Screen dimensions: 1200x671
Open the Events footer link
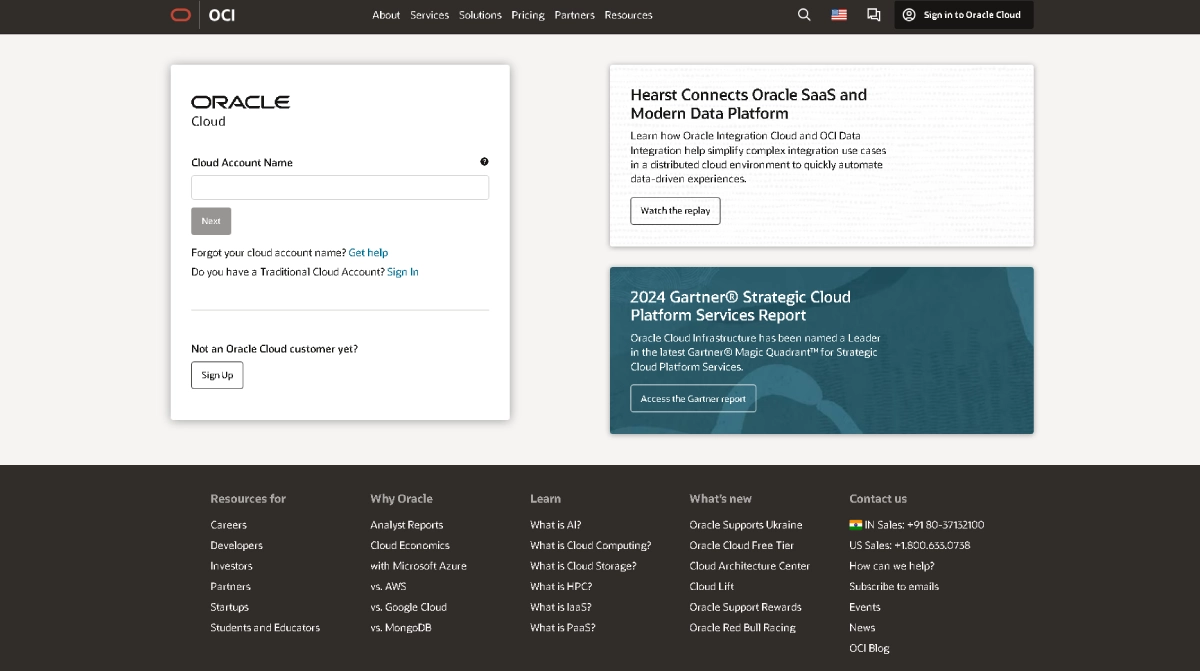tap(865, 607)
